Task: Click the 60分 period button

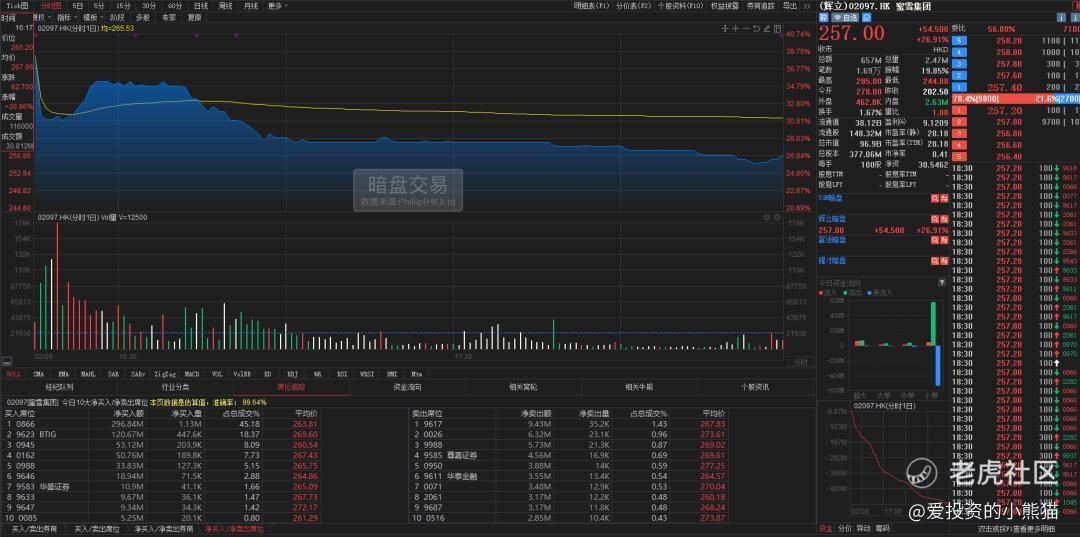Action: click(175, 6)
